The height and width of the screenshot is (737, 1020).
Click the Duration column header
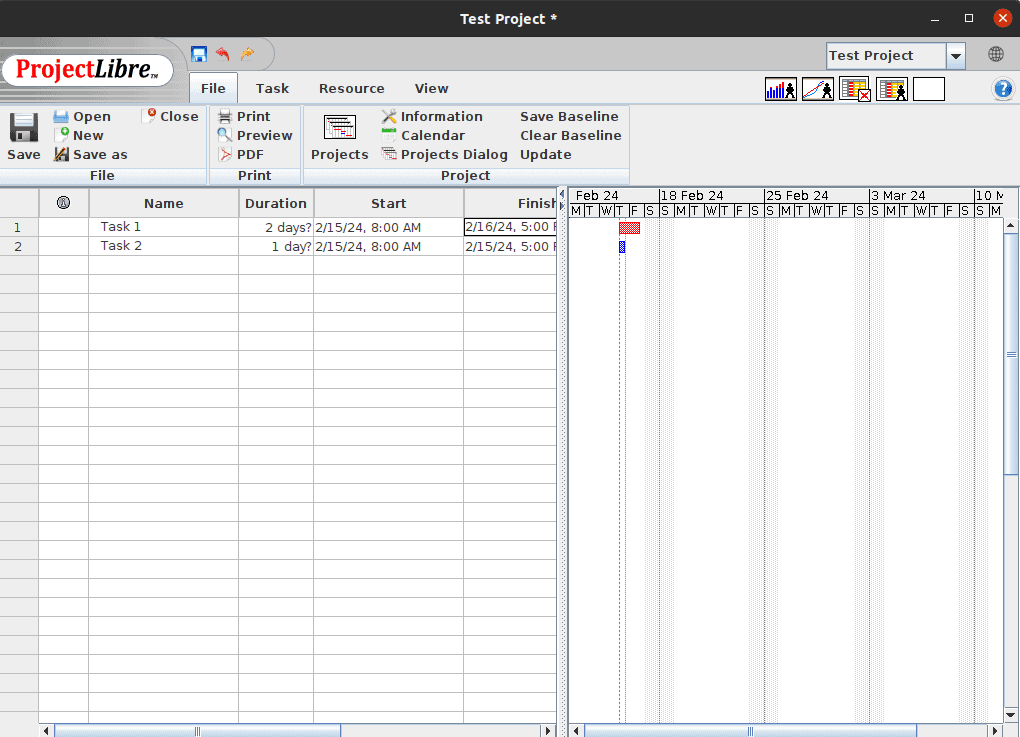[x=276, y=203]
